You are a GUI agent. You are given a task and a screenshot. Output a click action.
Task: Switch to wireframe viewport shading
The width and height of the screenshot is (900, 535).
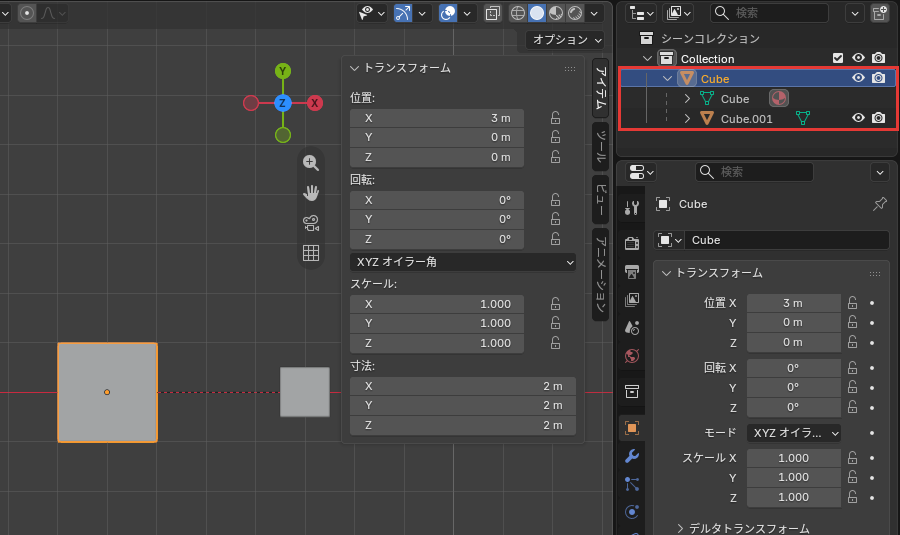(x=518, y=13)
